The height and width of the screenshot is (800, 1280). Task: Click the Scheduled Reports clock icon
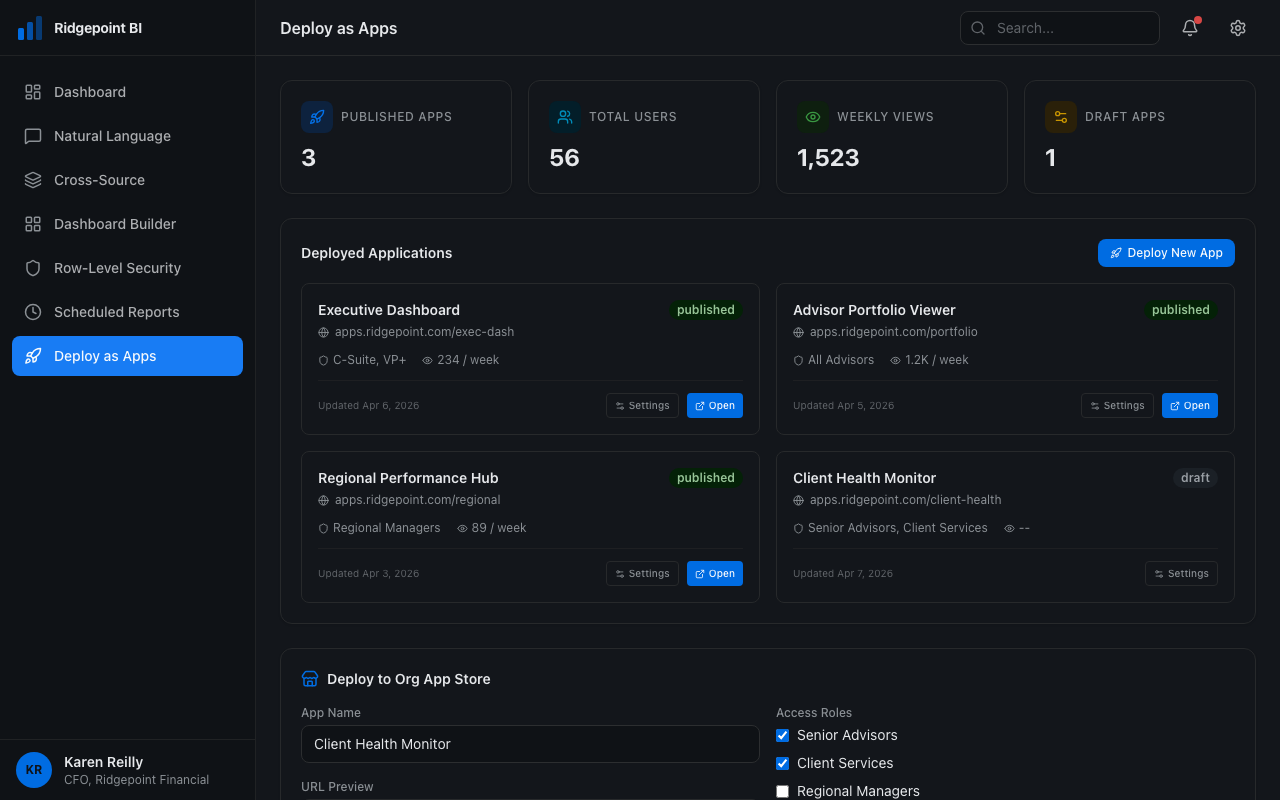tap(32, 312)
